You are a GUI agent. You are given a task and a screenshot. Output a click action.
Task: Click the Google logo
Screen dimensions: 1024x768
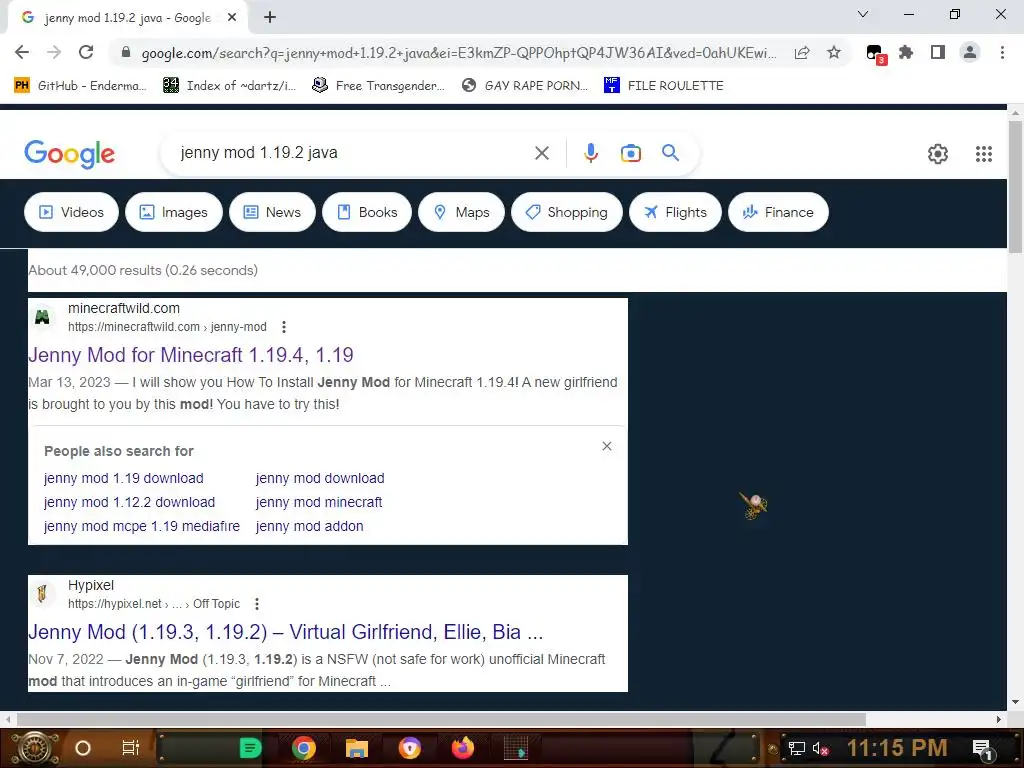click(x=69, y=154)
